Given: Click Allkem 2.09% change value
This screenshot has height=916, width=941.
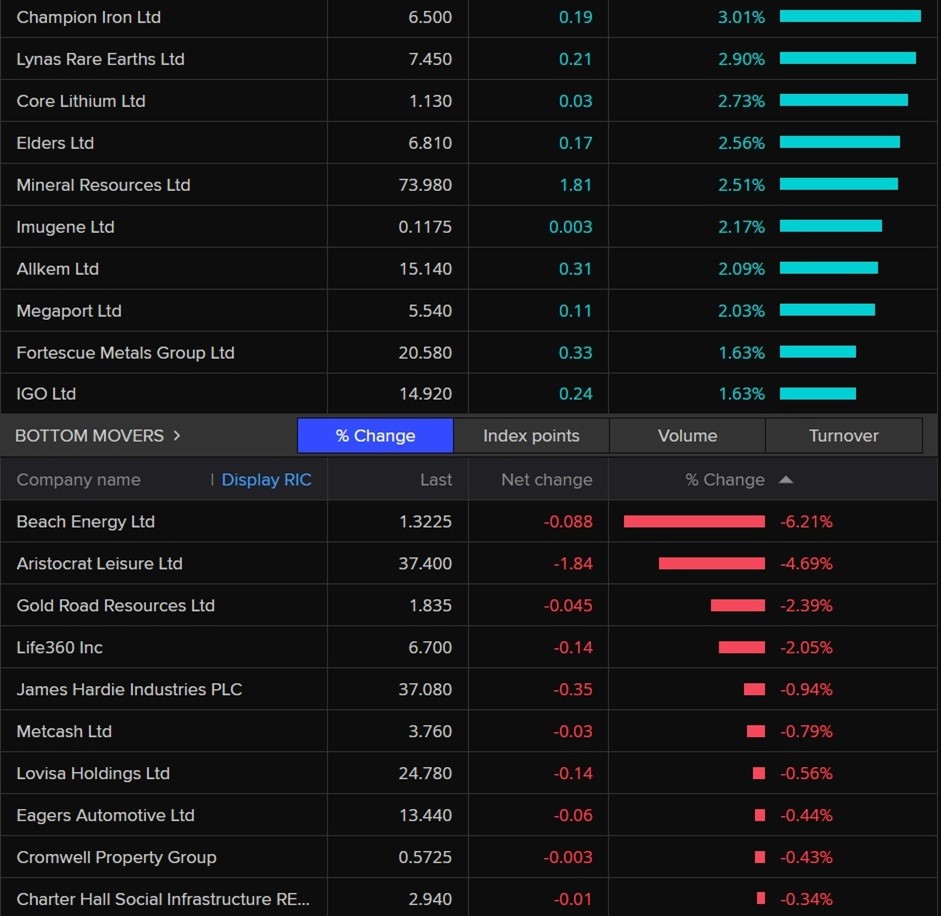Looking at the screenshot, I should 742,269.
